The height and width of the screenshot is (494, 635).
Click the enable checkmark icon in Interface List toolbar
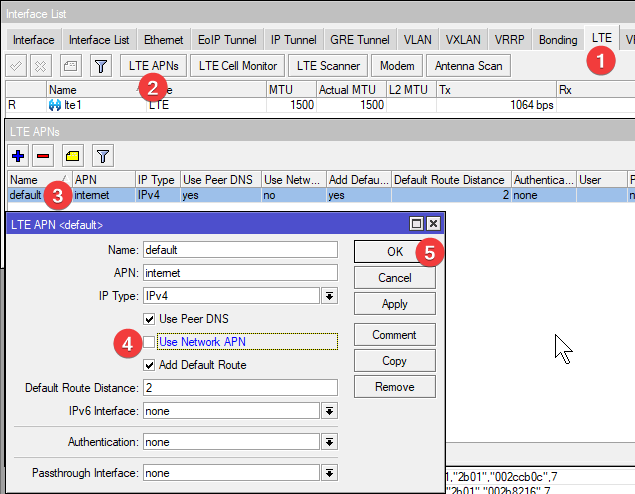(x=16, y=66)
